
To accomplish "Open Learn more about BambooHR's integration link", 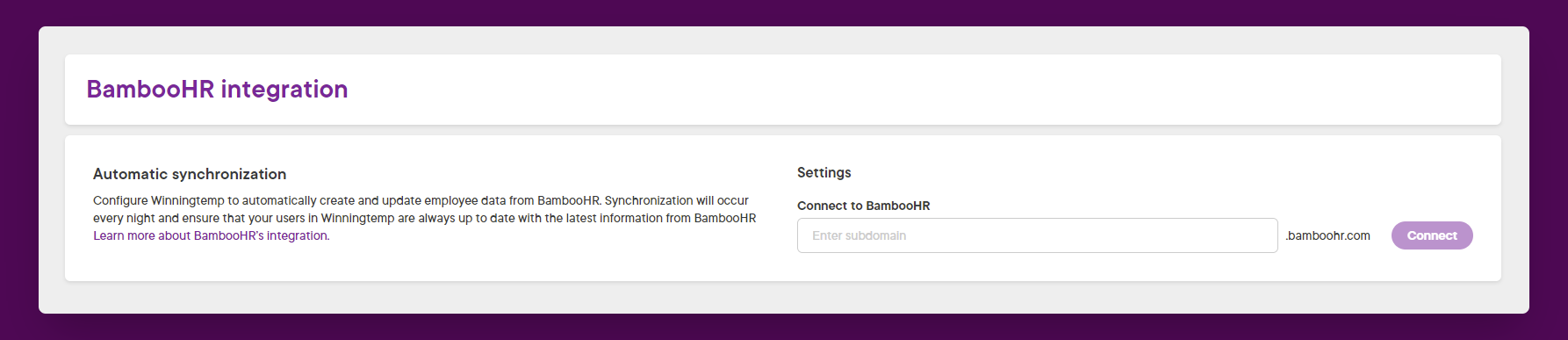I will tap(211, 235).
